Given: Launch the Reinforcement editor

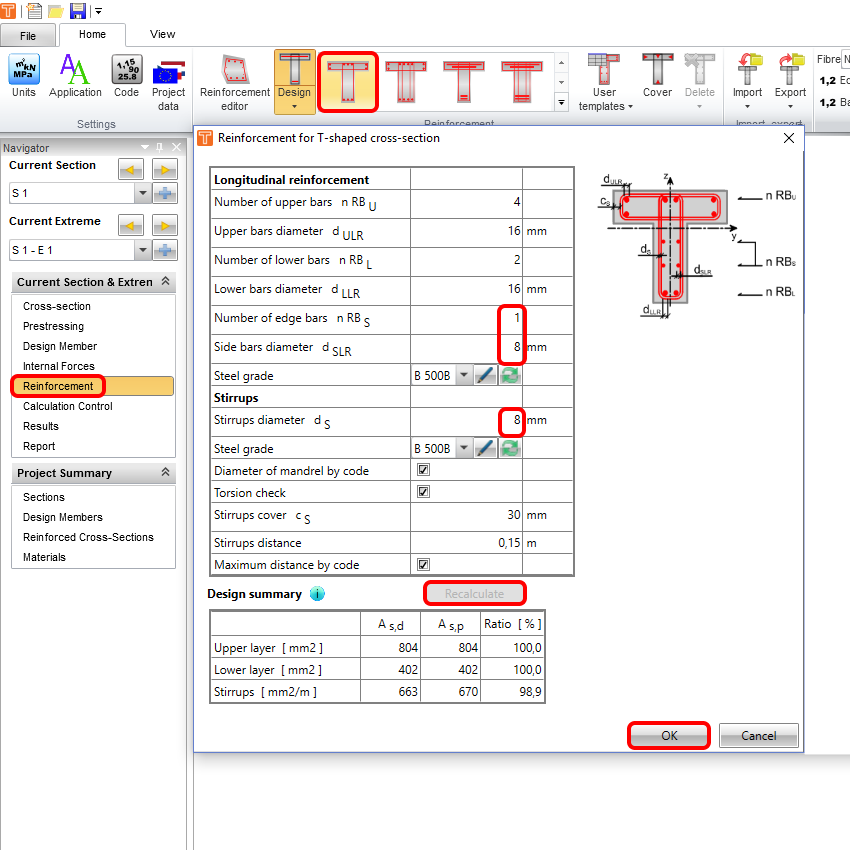Looking at the screenshot, I should (x=235, y=77).
